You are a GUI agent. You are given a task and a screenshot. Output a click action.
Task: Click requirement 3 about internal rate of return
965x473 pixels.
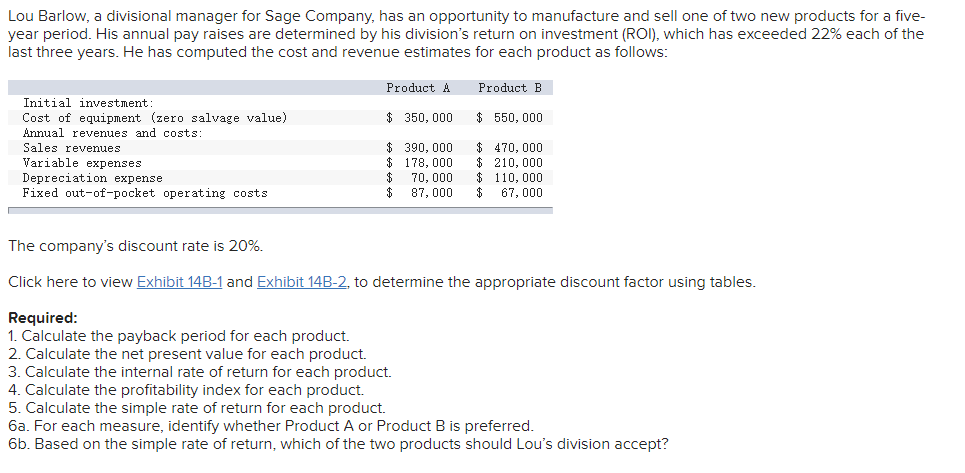[199, 372]
